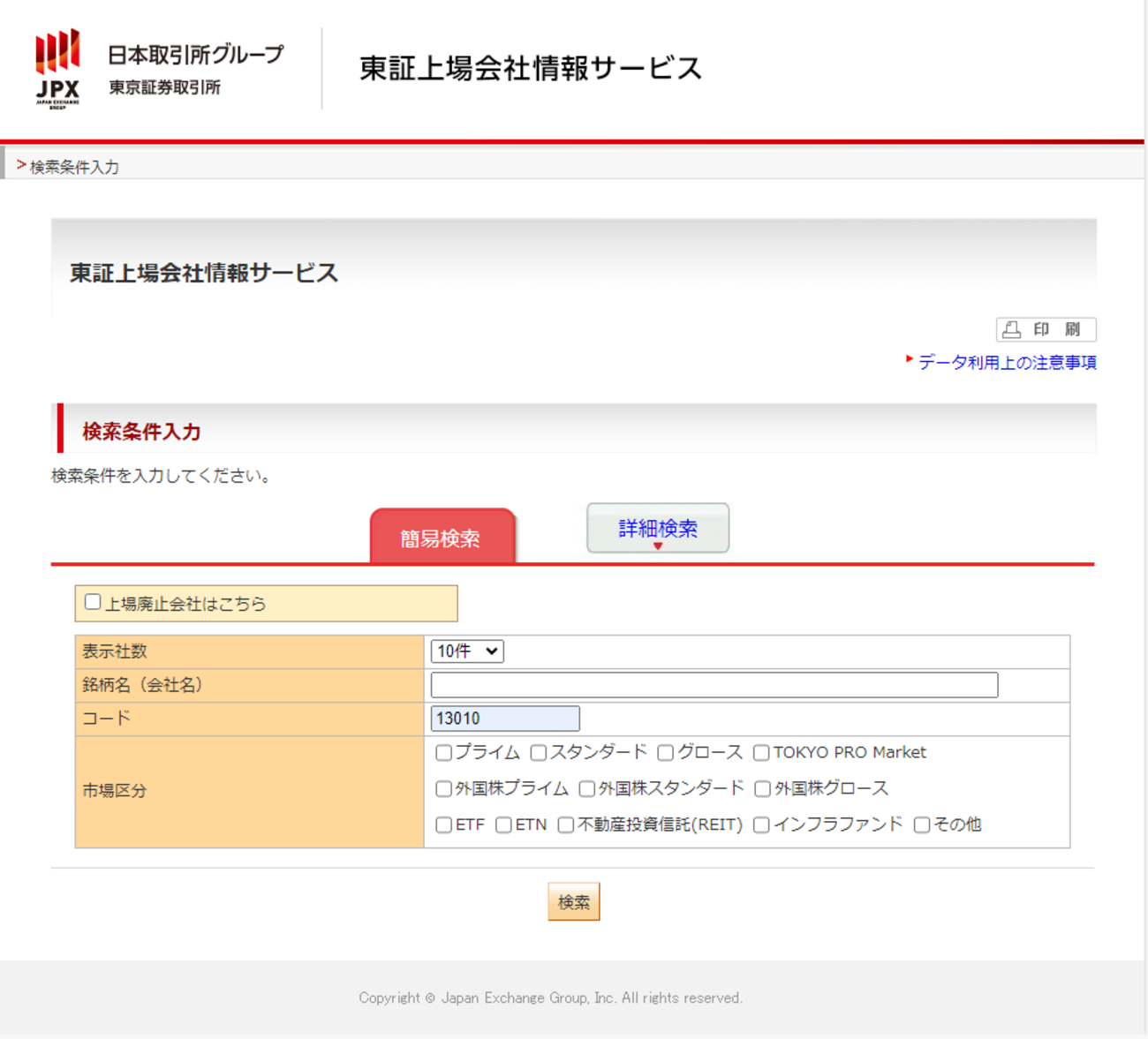Open the データ利用上の注意事項 link

tap(1007, 362)
